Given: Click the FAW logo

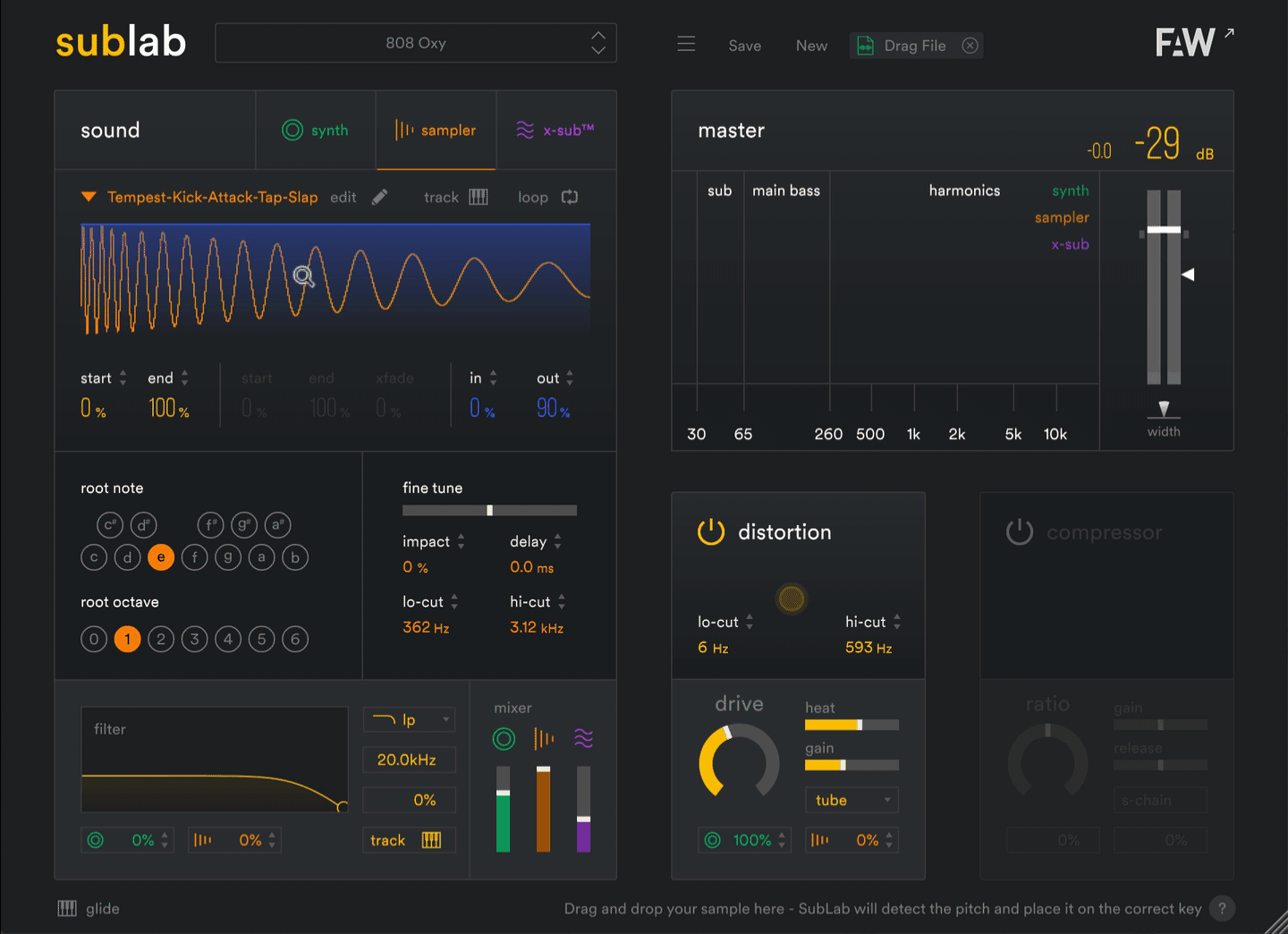Looking at the screenshot, I should 1185,43.
